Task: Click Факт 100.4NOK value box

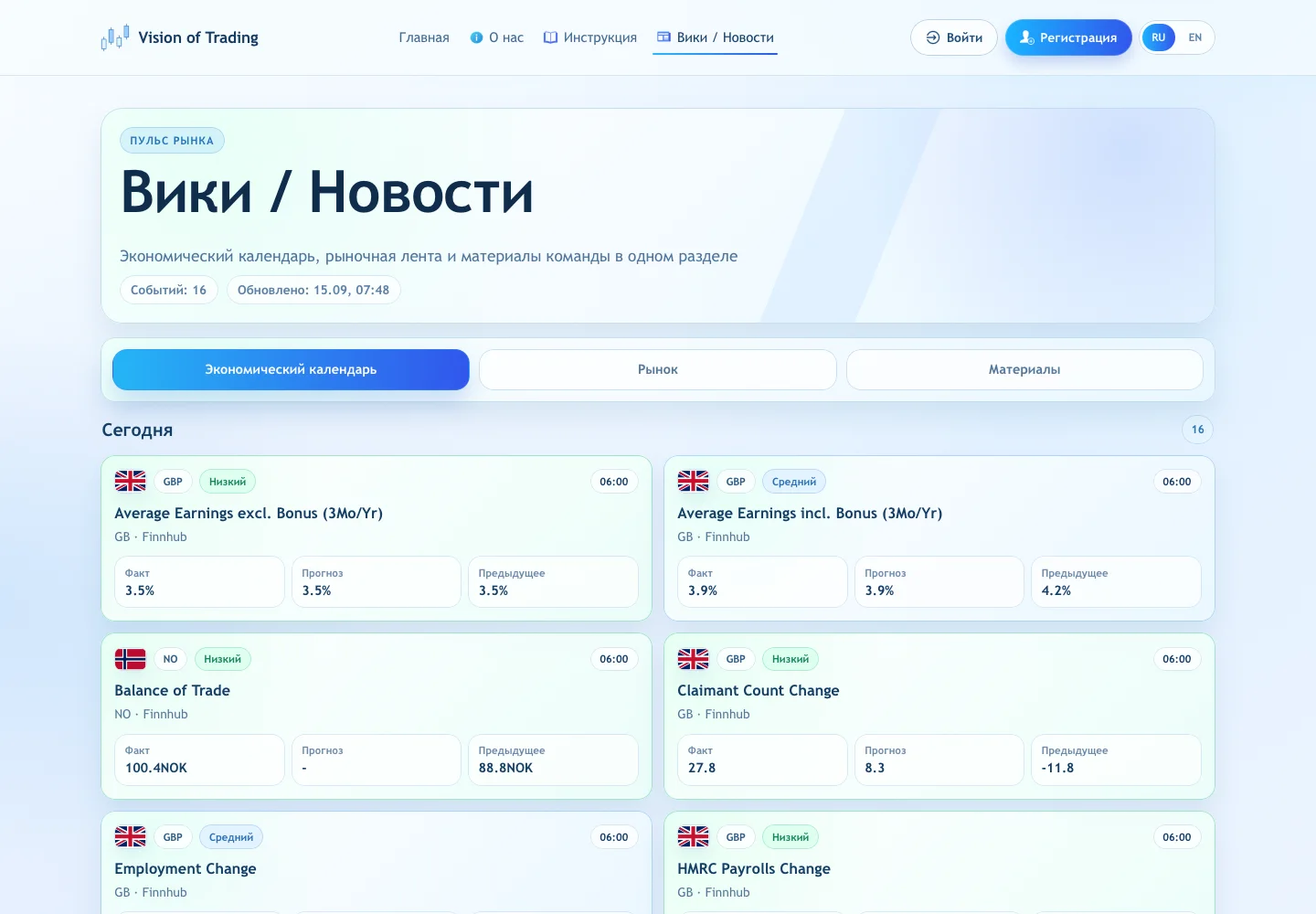Action: pyautogui.click(x=199, y=760)
